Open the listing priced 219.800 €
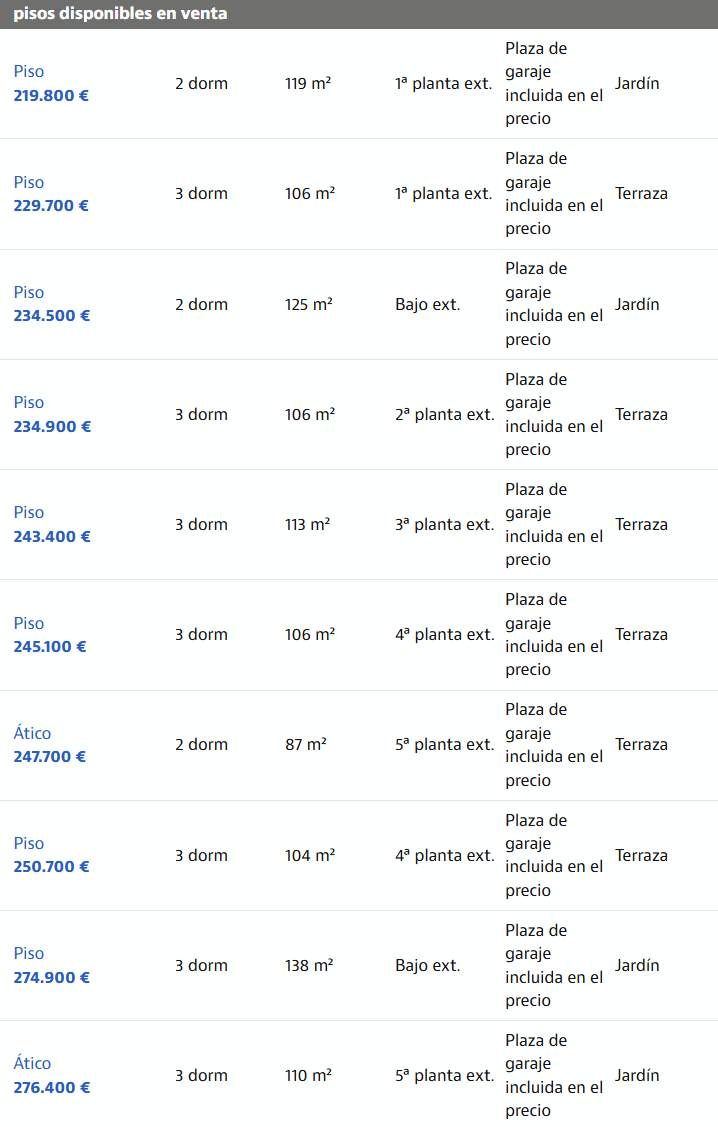718x1127 pixels. (x=51, y=96)
